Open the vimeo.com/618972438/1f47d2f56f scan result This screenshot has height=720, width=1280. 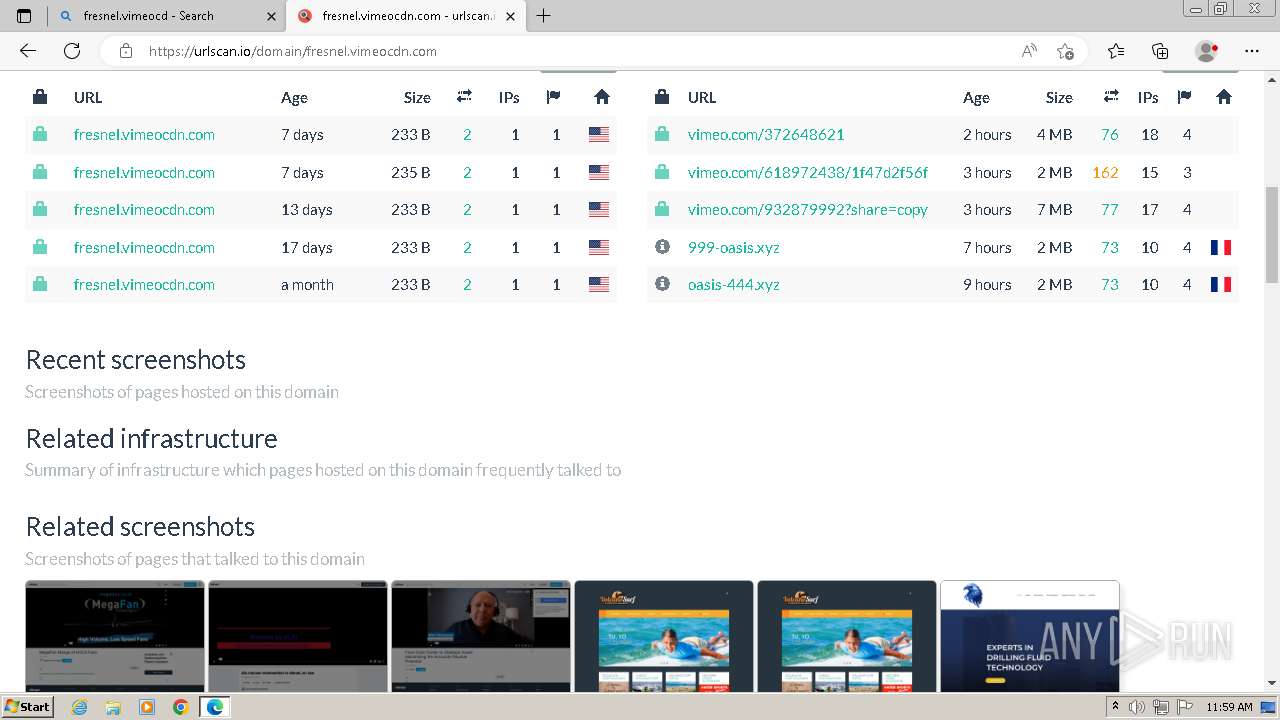[808, 173]
